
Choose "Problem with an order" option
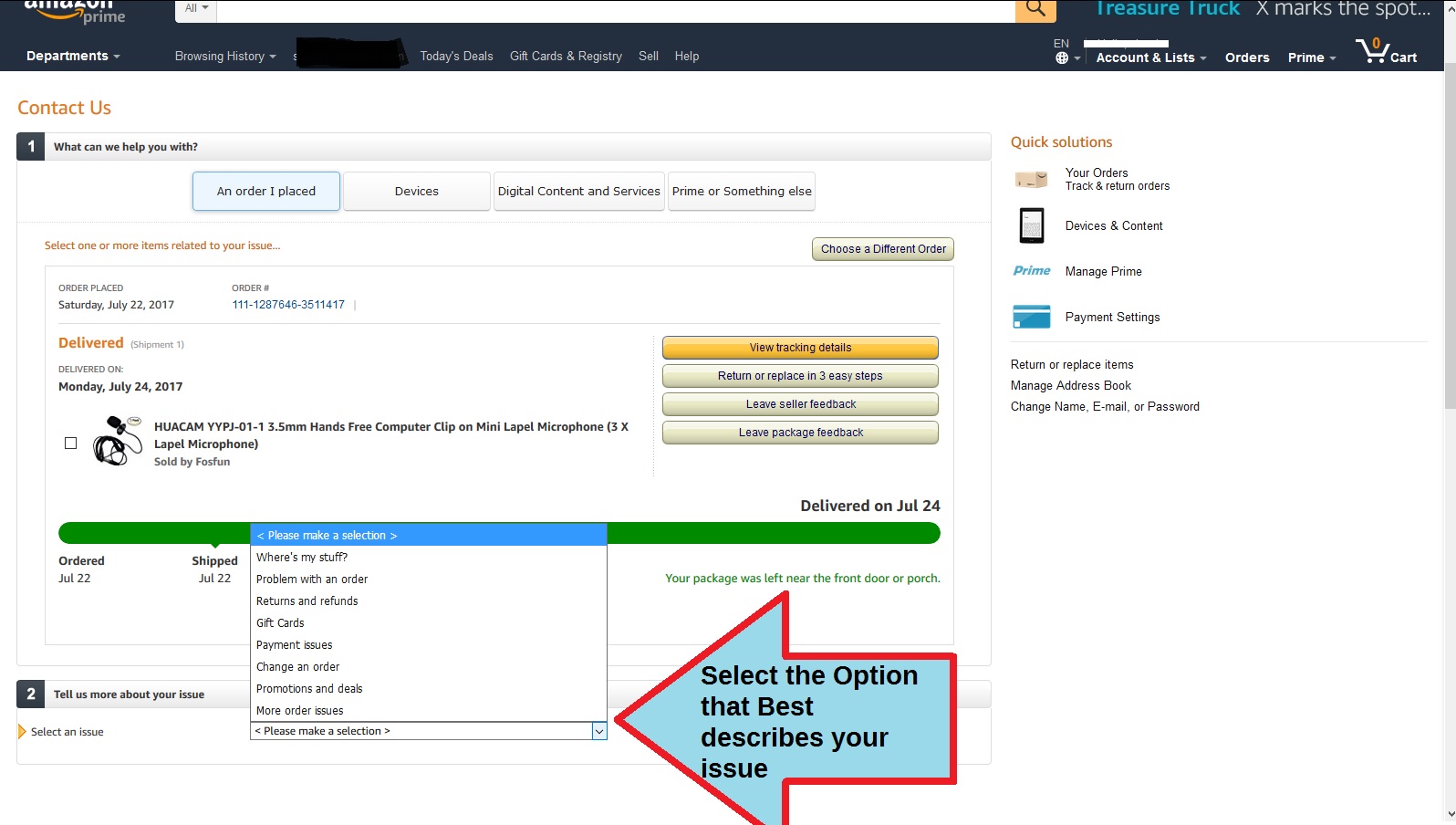point(429,579)
